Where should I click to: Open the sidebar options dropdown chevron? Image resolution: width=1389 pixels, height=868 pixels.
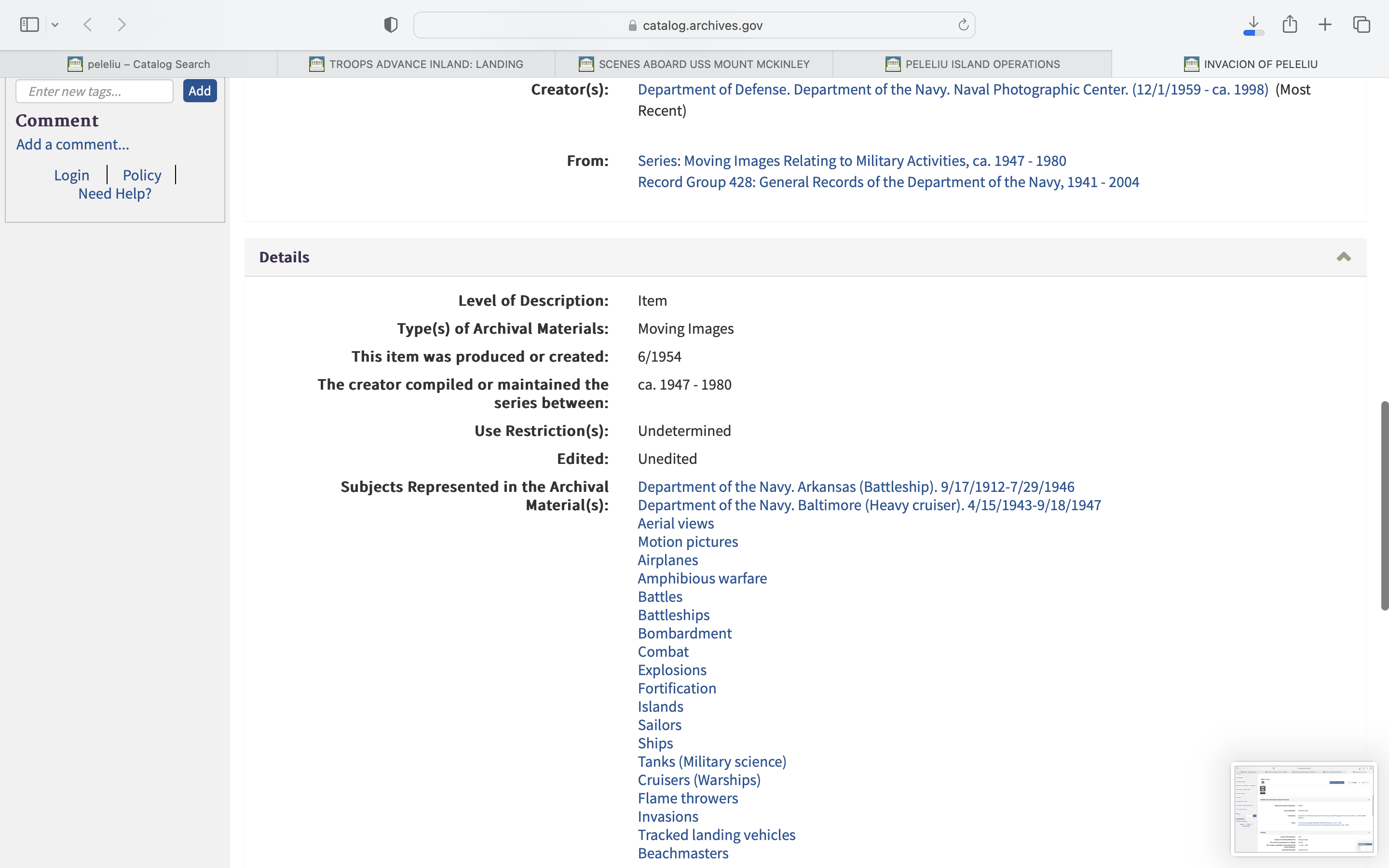[55, 25]
